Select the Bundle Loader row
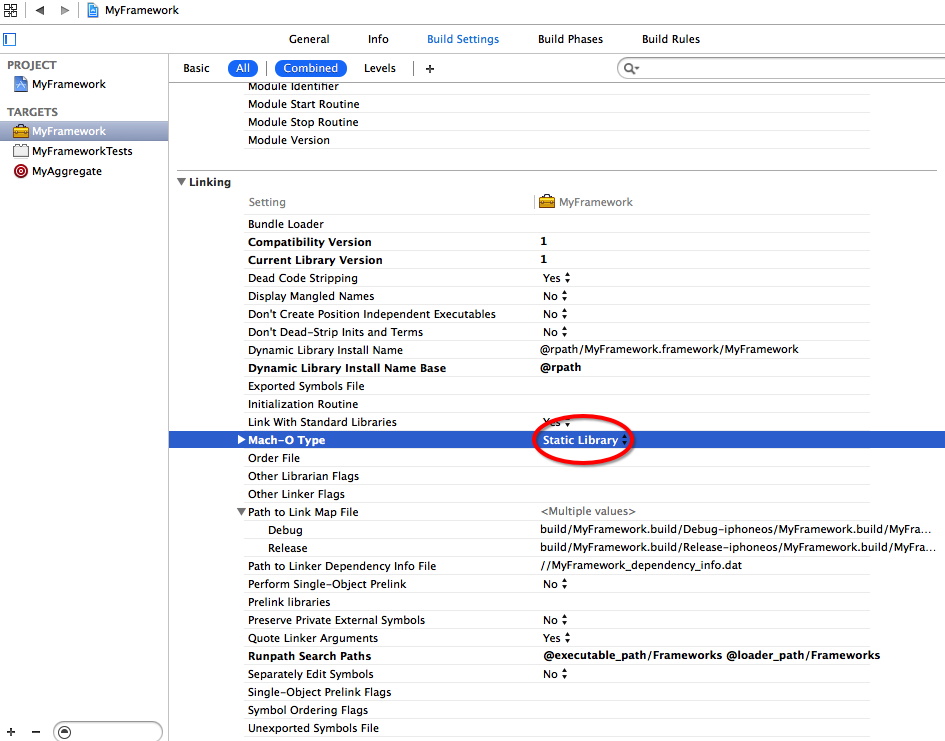Screen dimensions: 945x741 558,224
